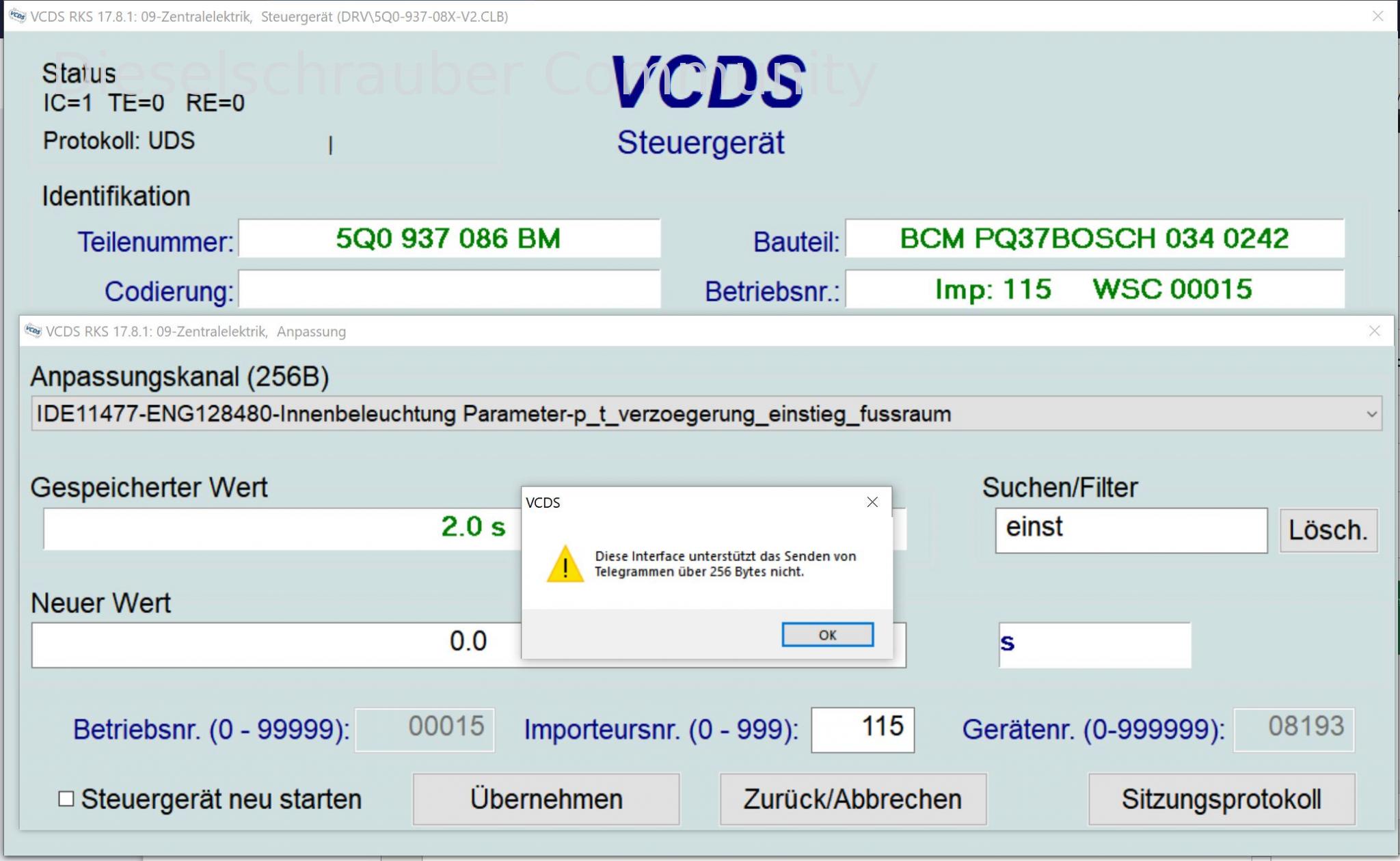Click the warning message about 256 Bytes
Viewport: 1400px width, 861px height.
pos(725,564)
